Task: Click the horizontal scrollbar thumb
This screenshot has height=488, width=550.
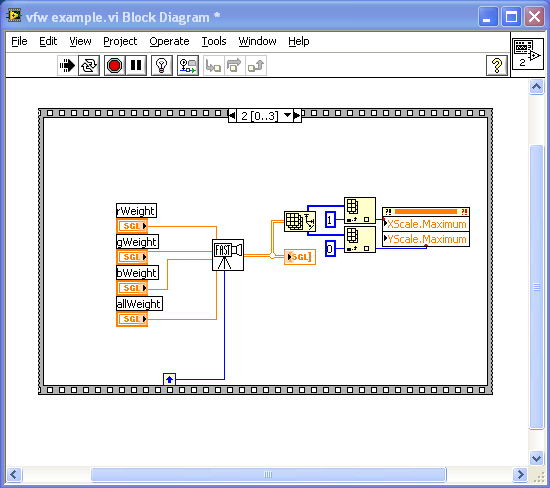Action: (268, 475)
